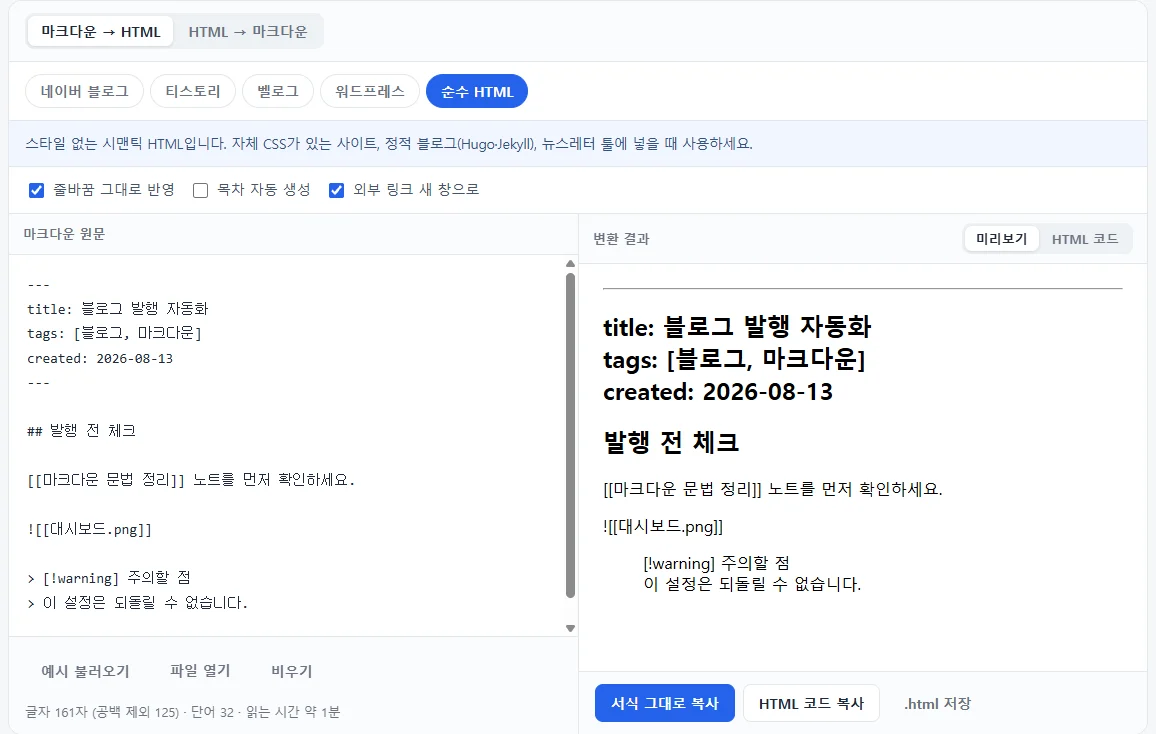The height and width of the screenshot is (734, 1156).
Task: Click the '> [!warning] 주의할 점' source line
Action: (109, 578)
